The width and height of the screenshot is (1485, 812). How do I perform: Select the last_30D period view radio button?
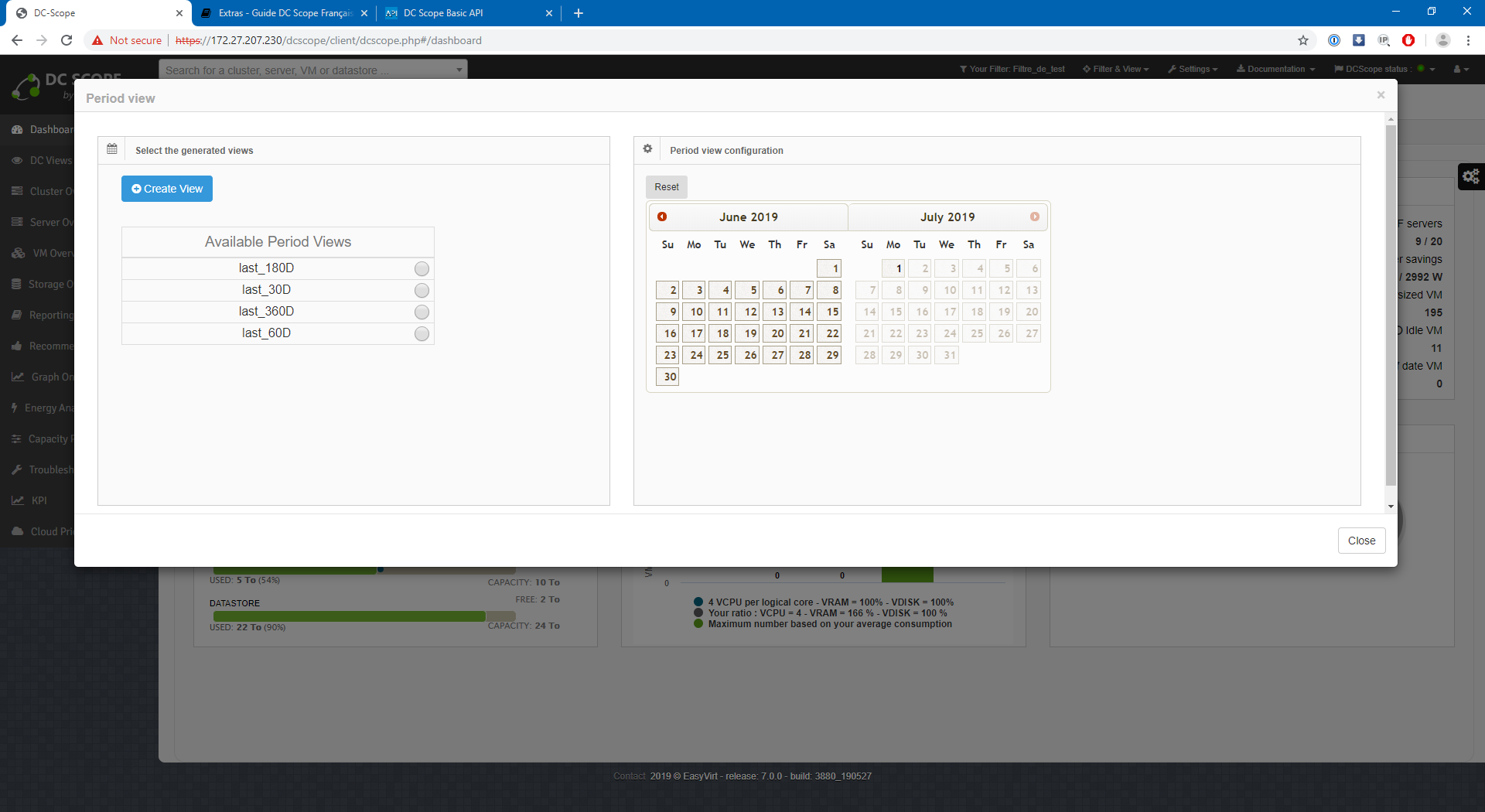pyautogui.click(x=422, y=290)
